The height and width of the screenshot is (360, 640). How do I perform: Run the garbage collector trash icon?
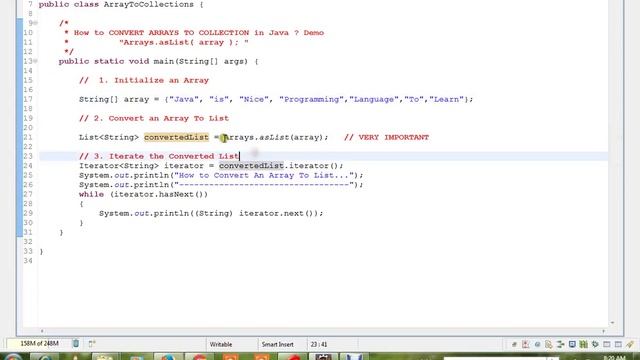pos(76,344)
